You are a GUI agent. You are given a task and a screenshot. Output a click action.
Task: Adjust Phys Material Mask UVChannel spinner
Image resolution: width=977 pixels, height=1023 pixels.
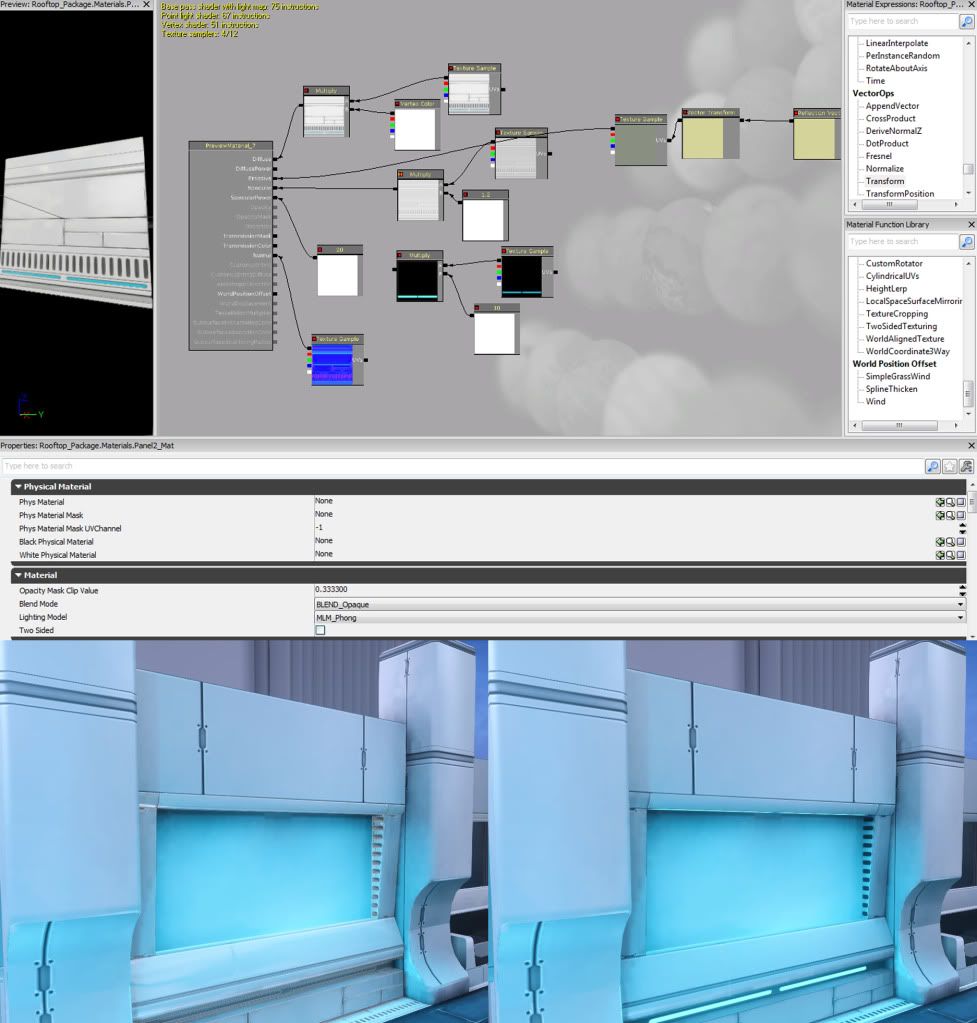click(962, 528)
